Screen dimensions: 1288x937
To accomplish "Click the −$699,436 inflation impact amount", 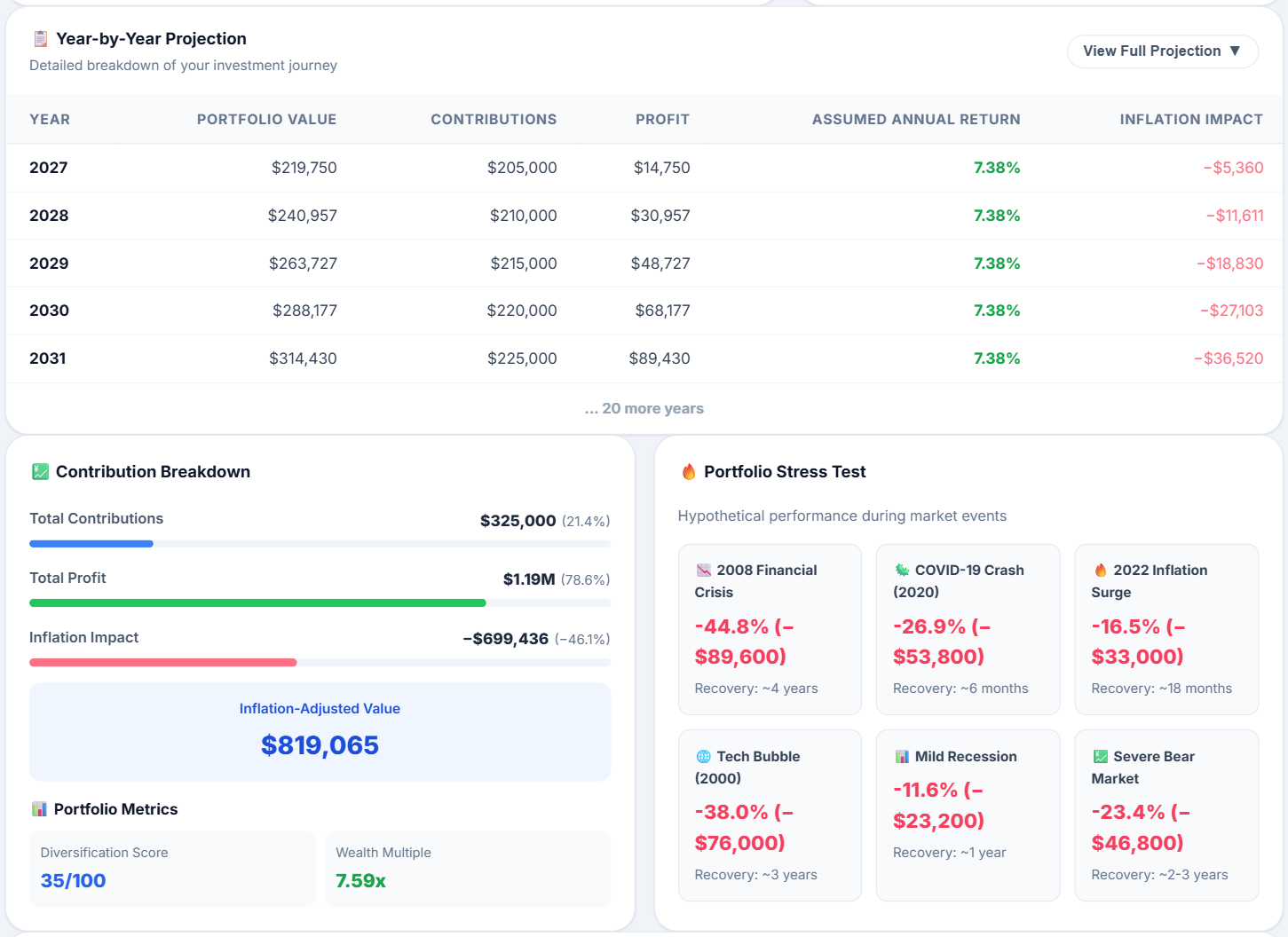I will pos(506,639).
